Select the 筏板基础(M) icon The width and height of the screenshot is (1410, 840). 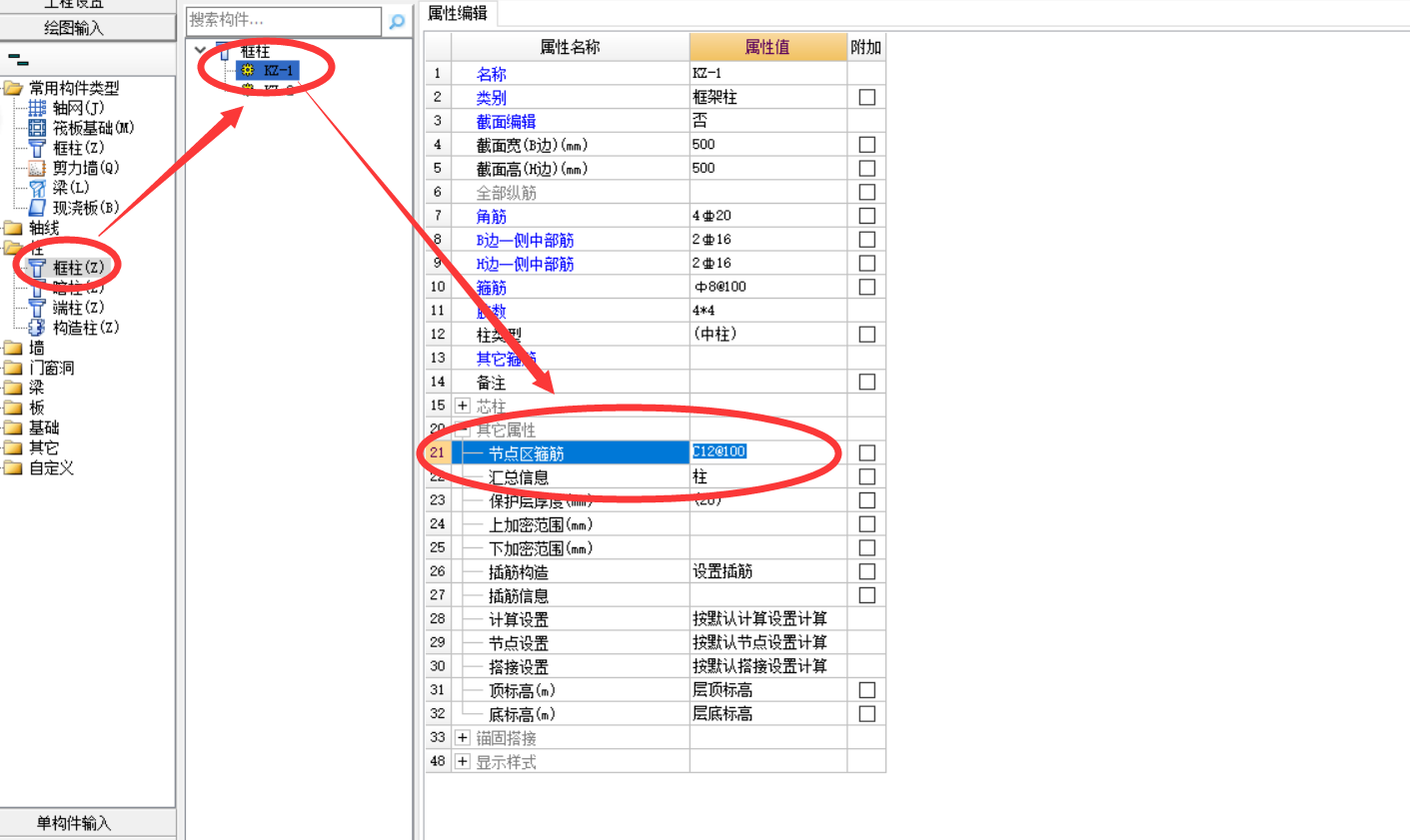click(37, 128)
